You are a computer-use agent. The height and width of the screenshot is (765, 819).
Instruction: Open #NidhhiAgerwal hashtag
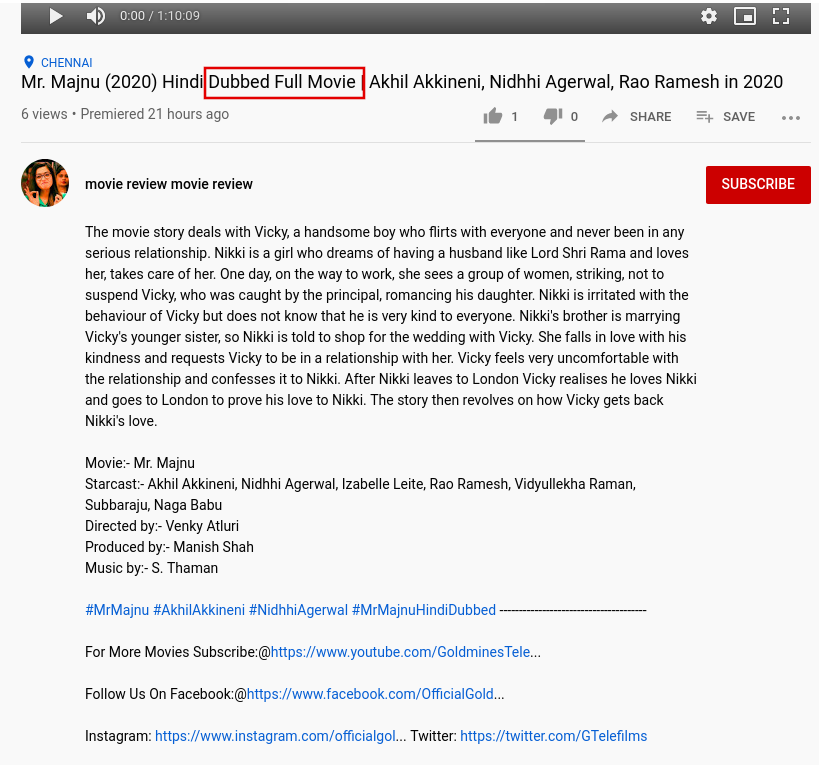point(298,610)
